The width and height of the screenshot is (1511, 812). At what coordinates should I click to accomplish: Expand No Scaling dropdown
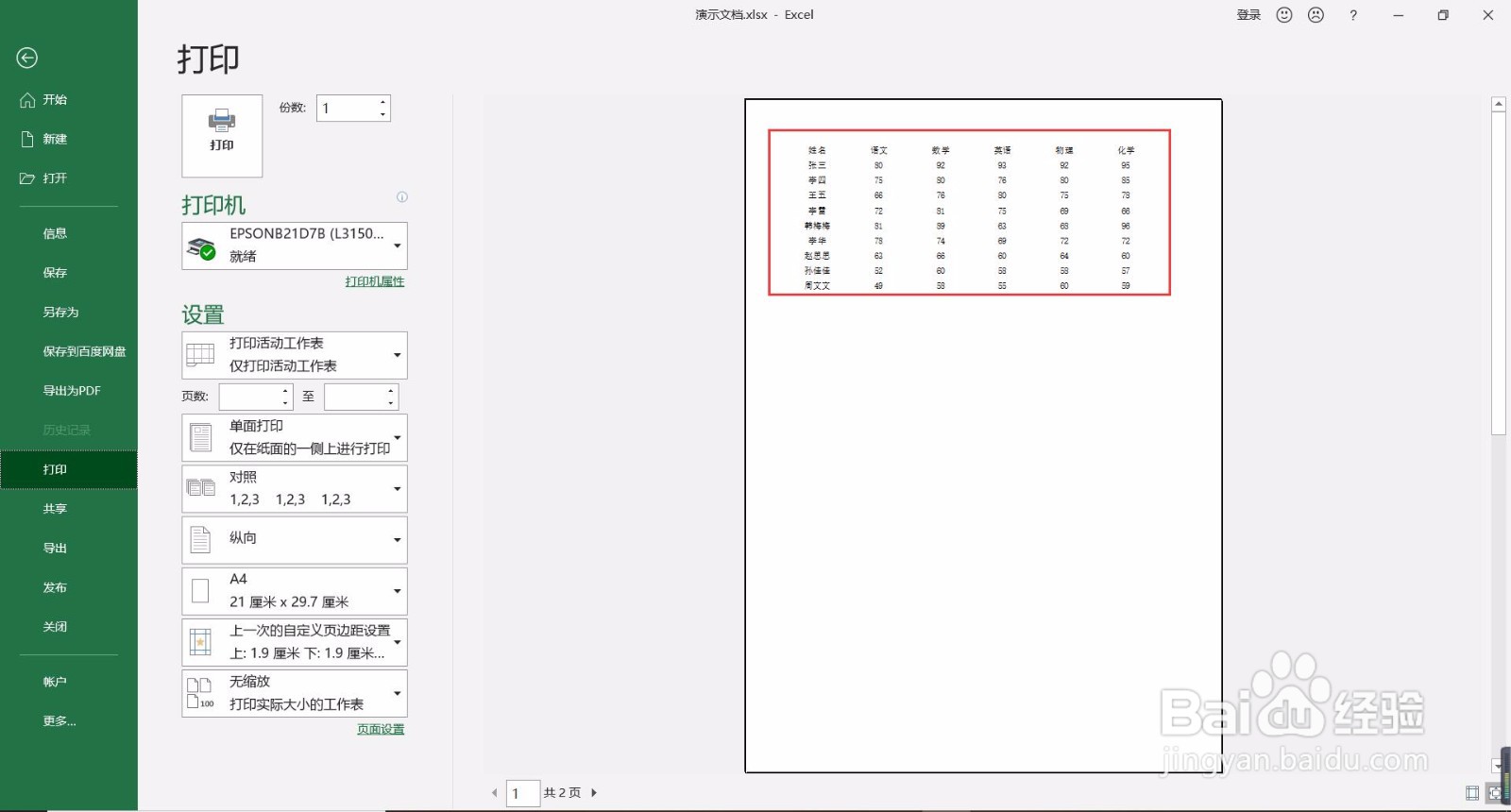coord(295,693)
